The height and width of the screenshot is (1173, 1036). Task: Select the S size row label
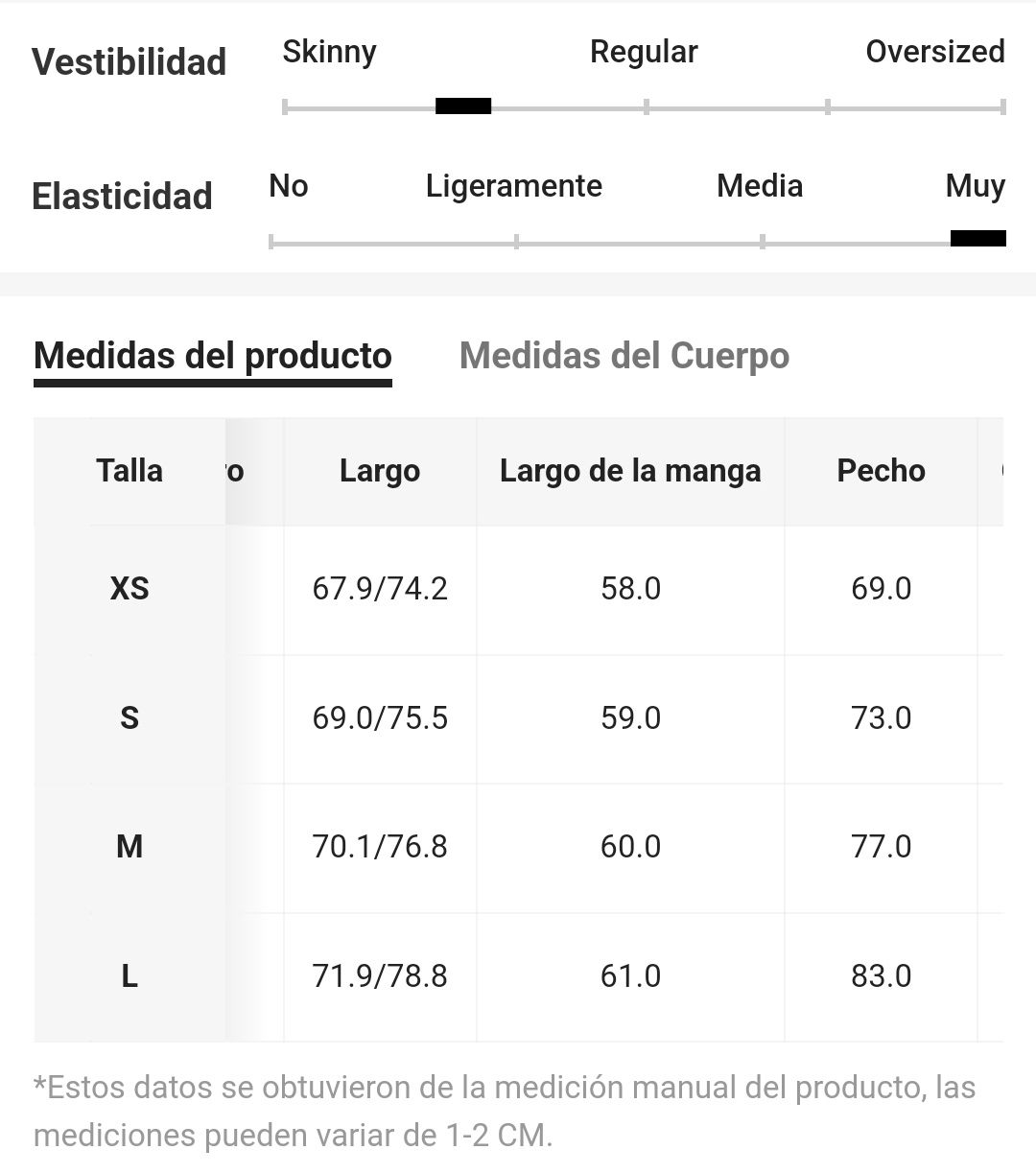click(x=129, y=717)
